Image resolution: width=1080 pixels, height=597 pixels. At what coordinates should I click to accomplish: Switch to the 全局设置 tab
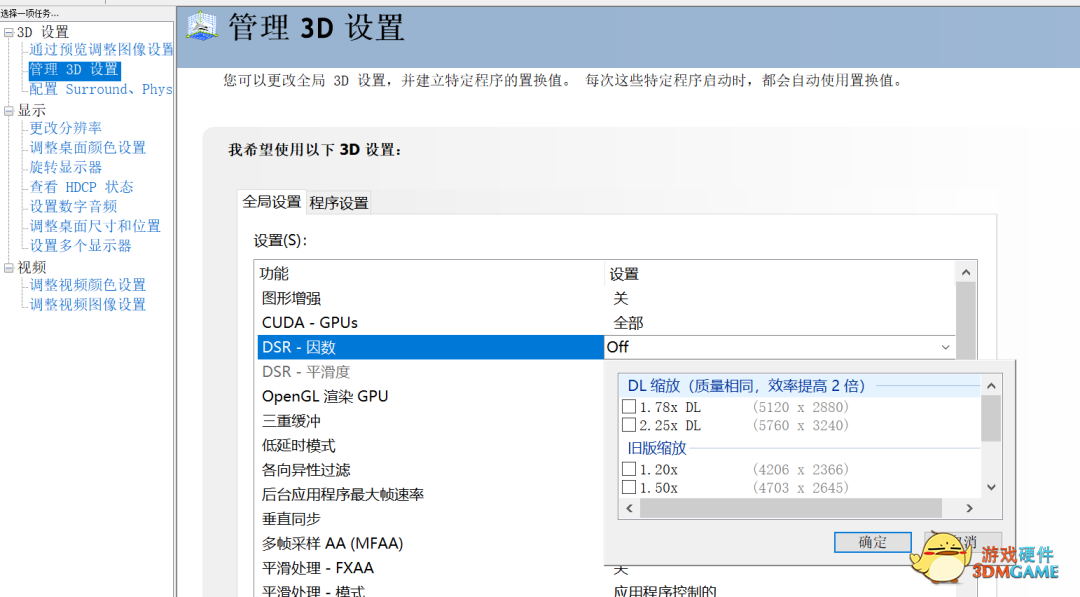coord(271,202)
